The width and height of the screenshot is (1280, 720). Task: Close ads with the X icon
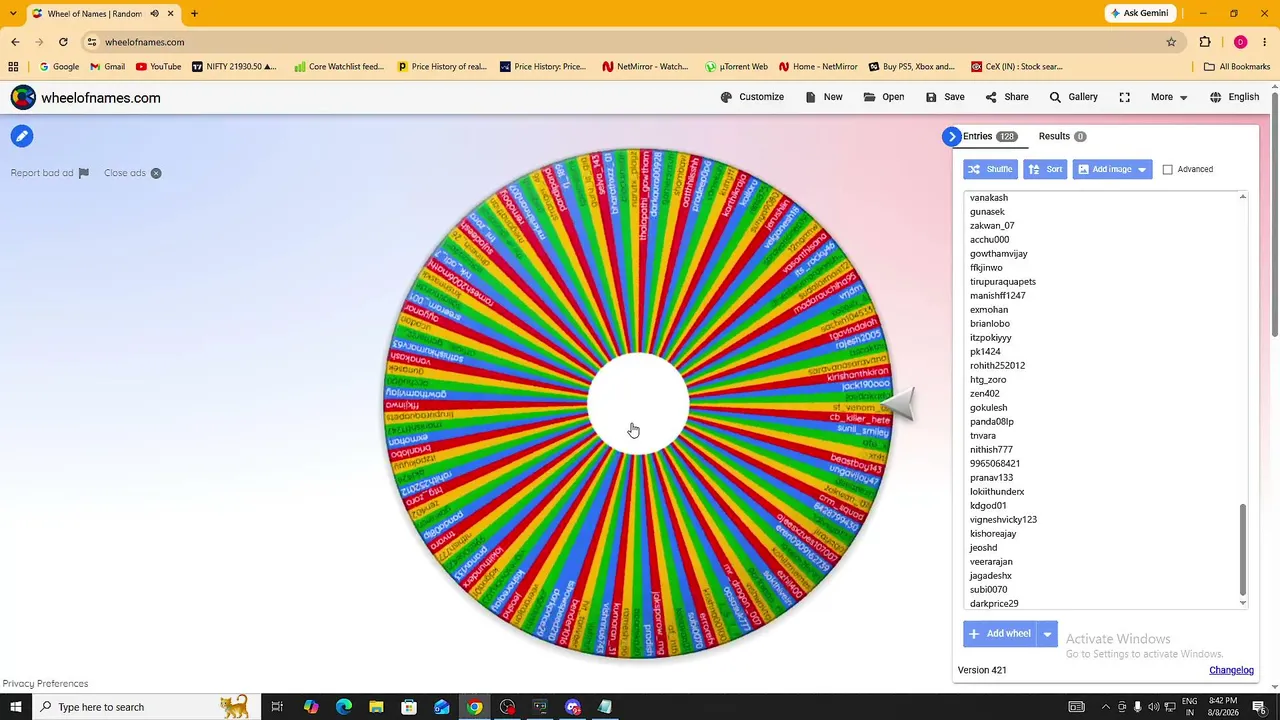156,173
